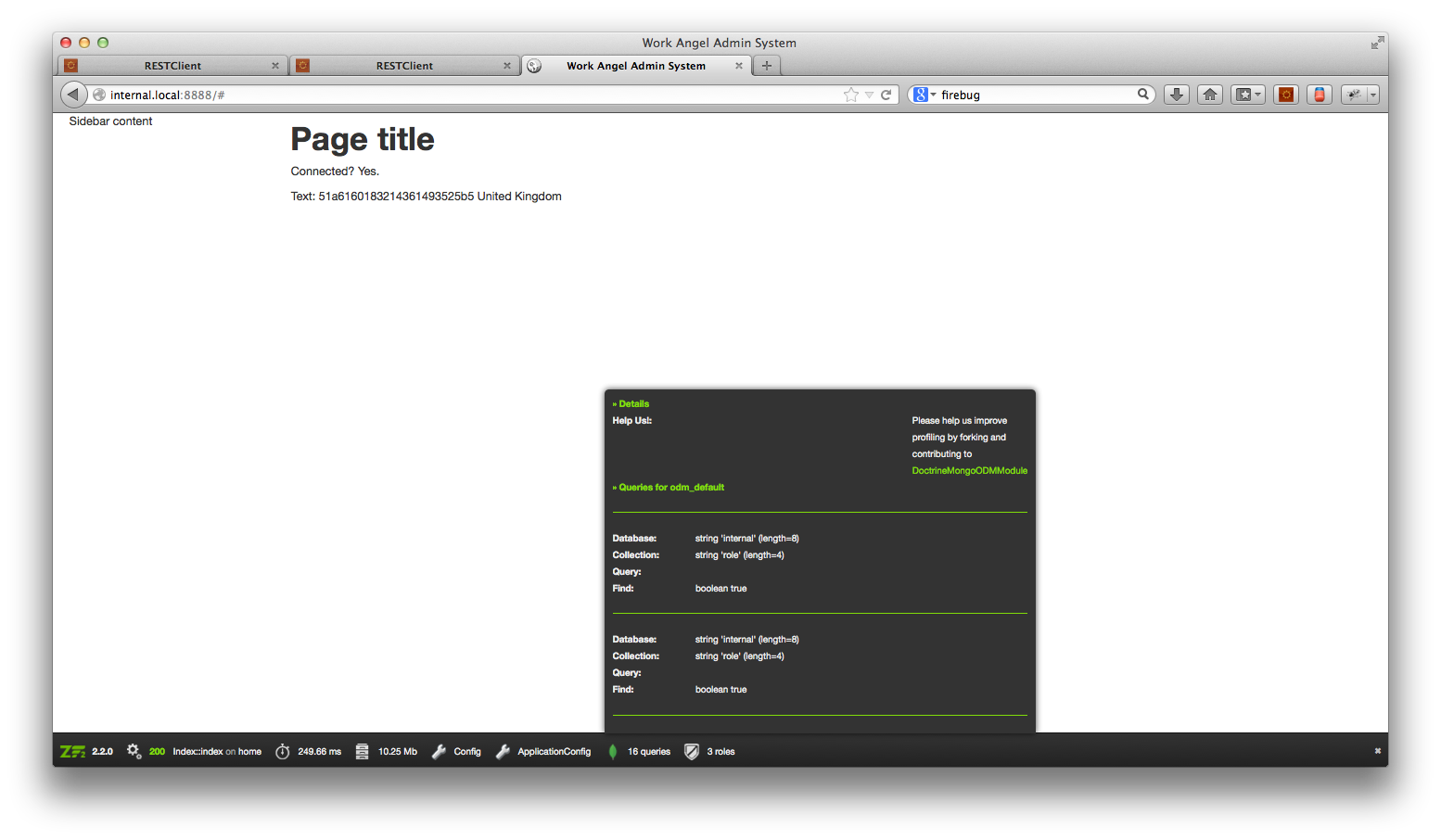1441x840 pixels.
Task: Switch to the second RESTClient tab
Action: tap(404, 66)
